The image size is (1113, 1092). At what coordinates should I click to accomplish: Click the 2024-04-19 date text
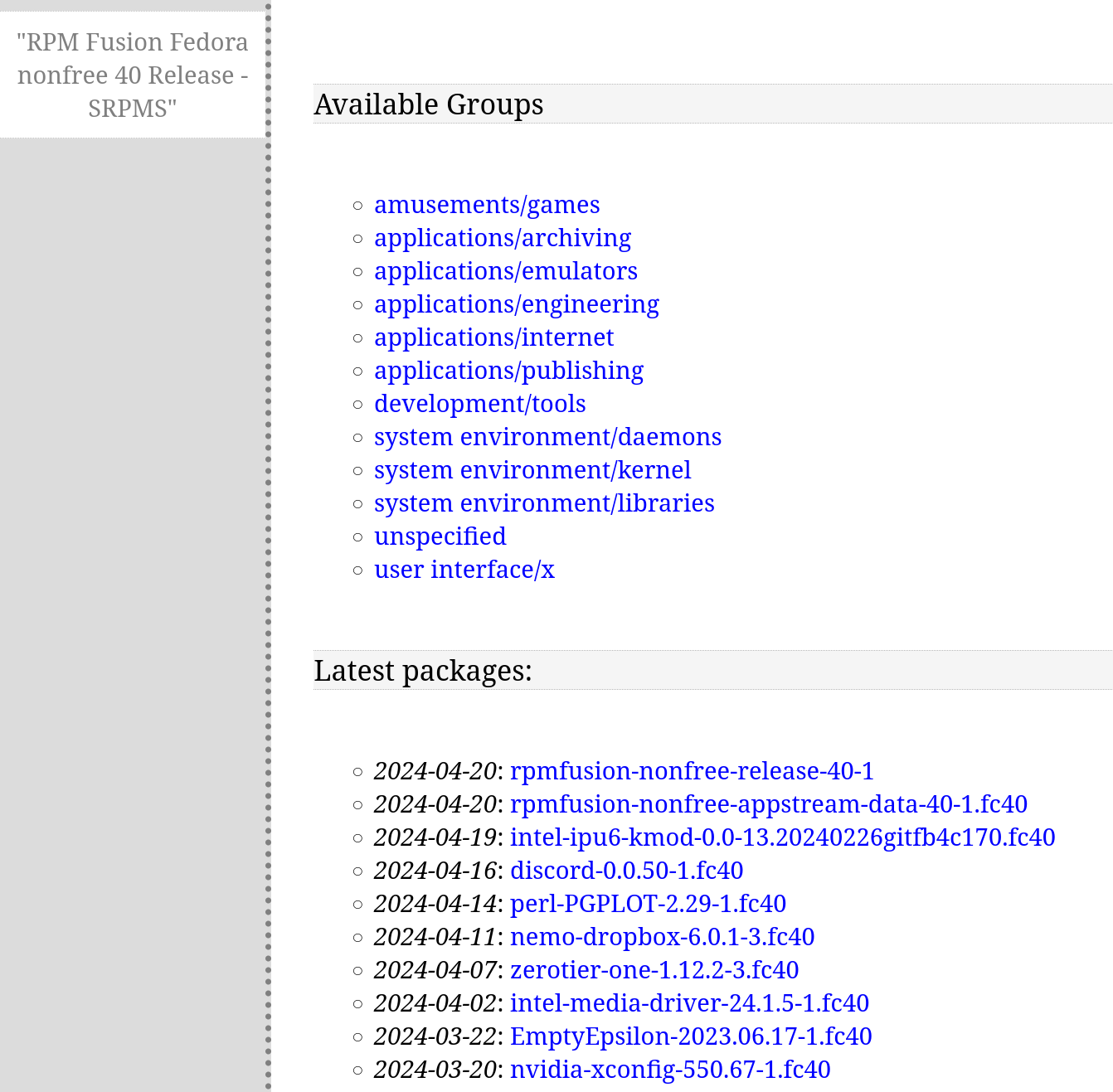(x=435, y=837)
